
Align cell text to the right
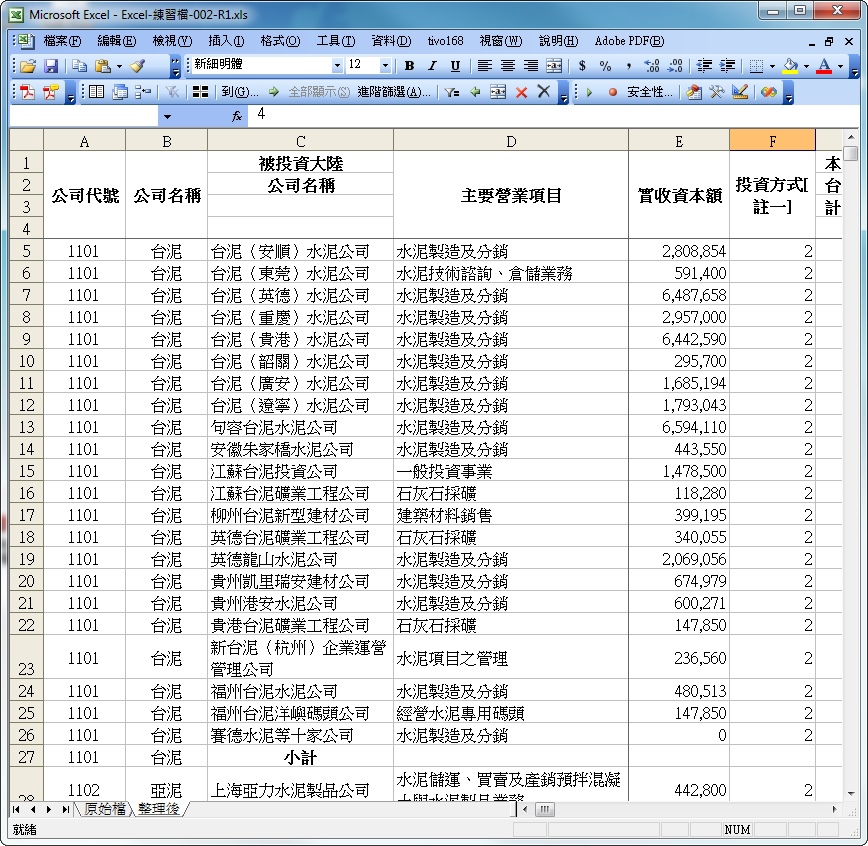pos(531,66)
